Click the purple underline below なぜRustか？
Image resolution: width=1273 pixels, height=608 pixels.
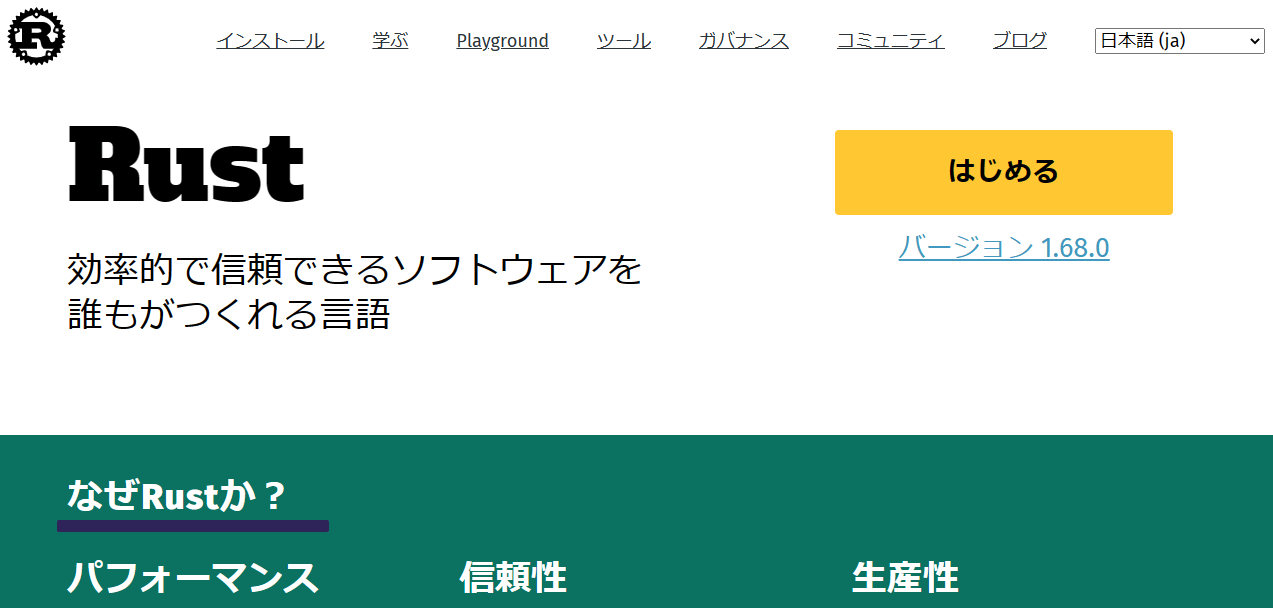point(192,526)
